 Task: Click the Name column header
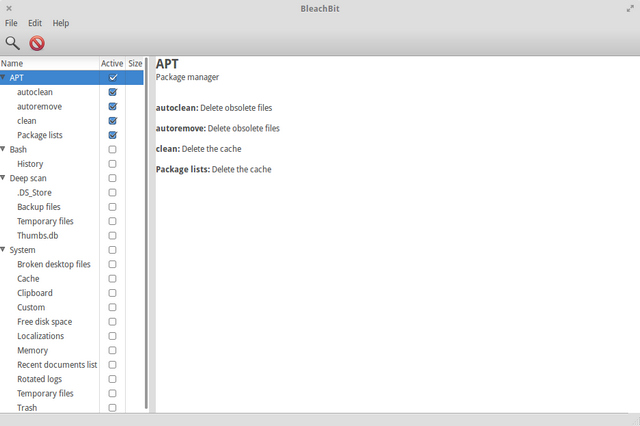(x=49, y=63)
